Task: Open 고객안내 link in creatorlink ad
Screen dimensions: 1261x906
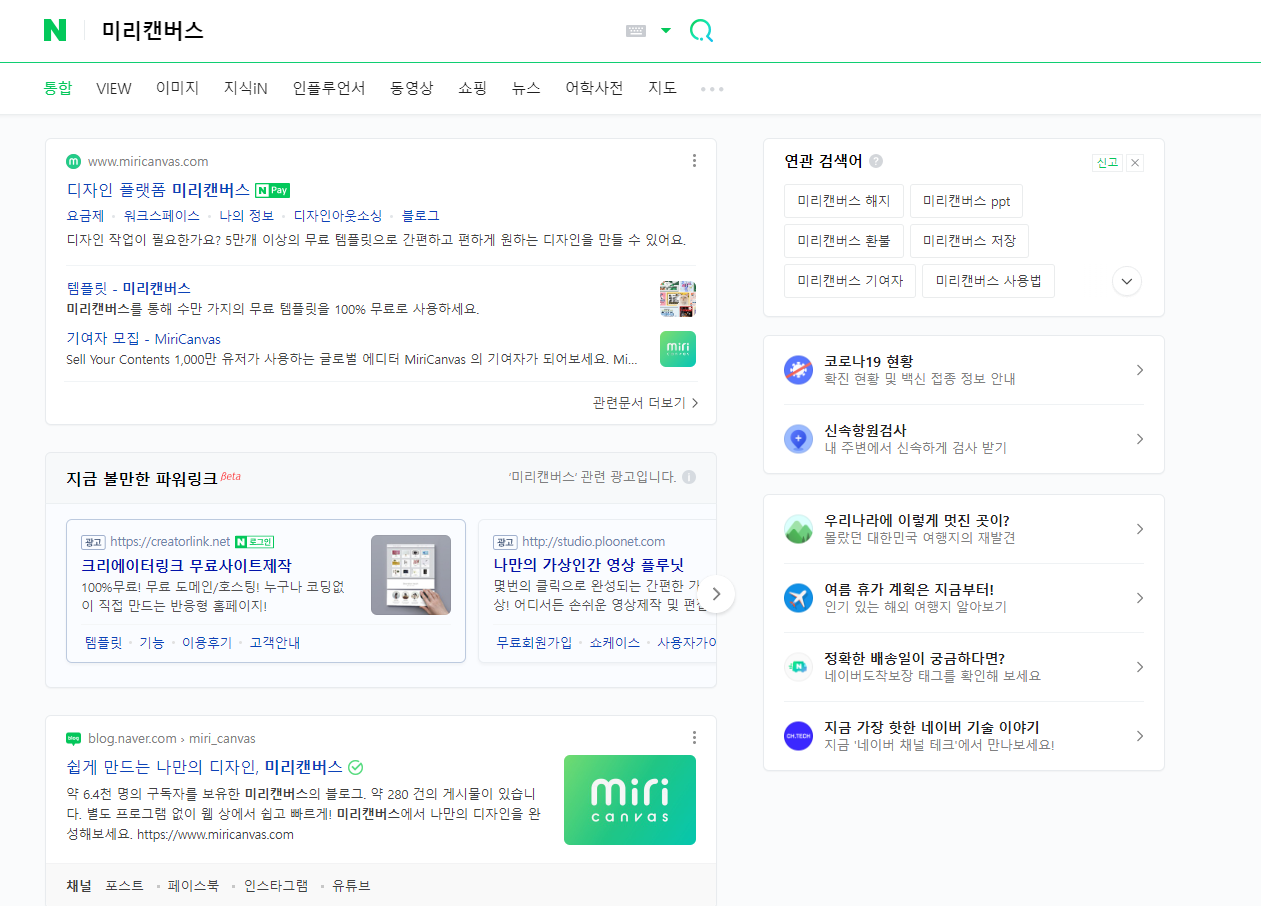Action: coord(275,642)
